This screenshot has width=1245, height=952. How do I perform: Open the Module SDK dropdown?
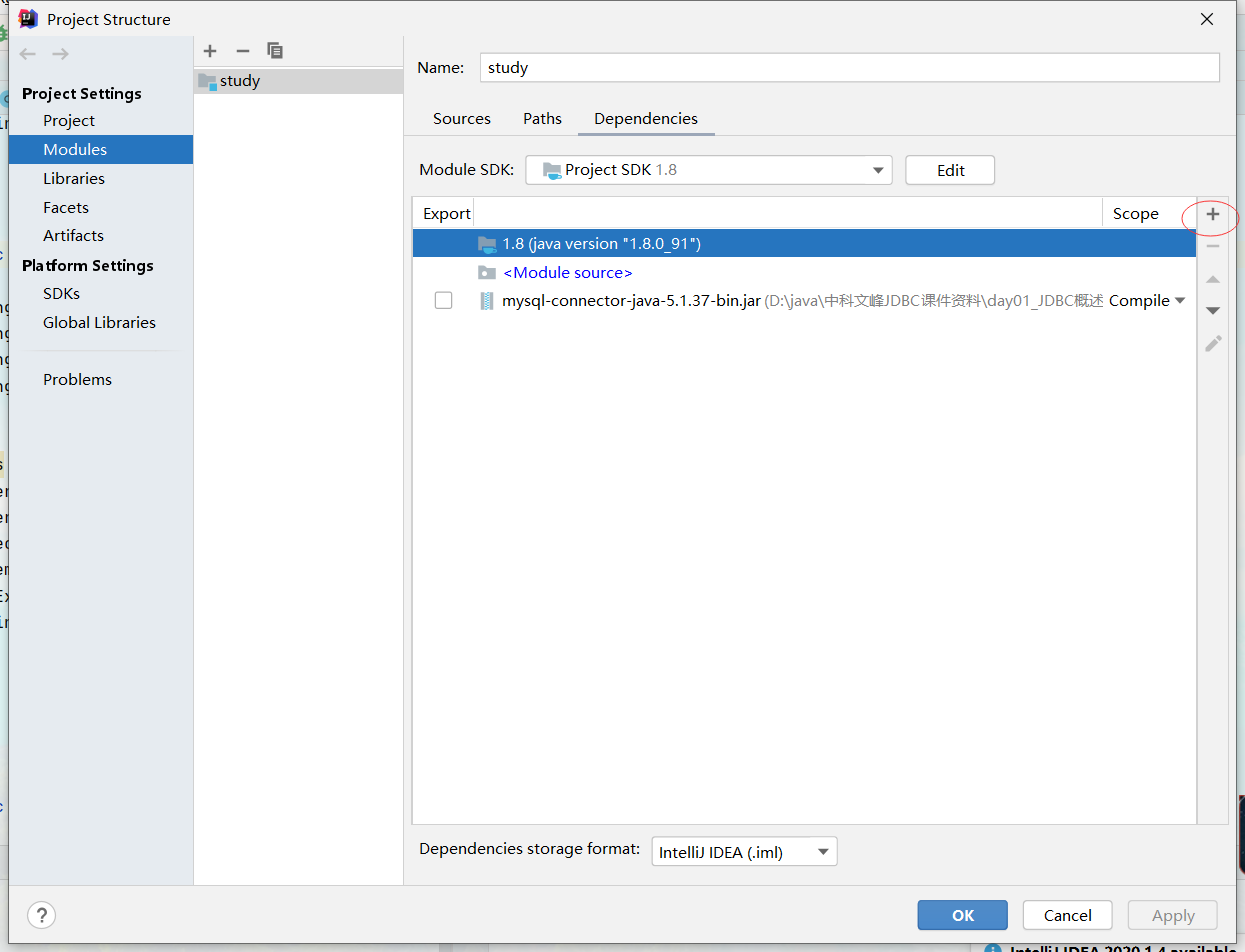tap(708, 170)
